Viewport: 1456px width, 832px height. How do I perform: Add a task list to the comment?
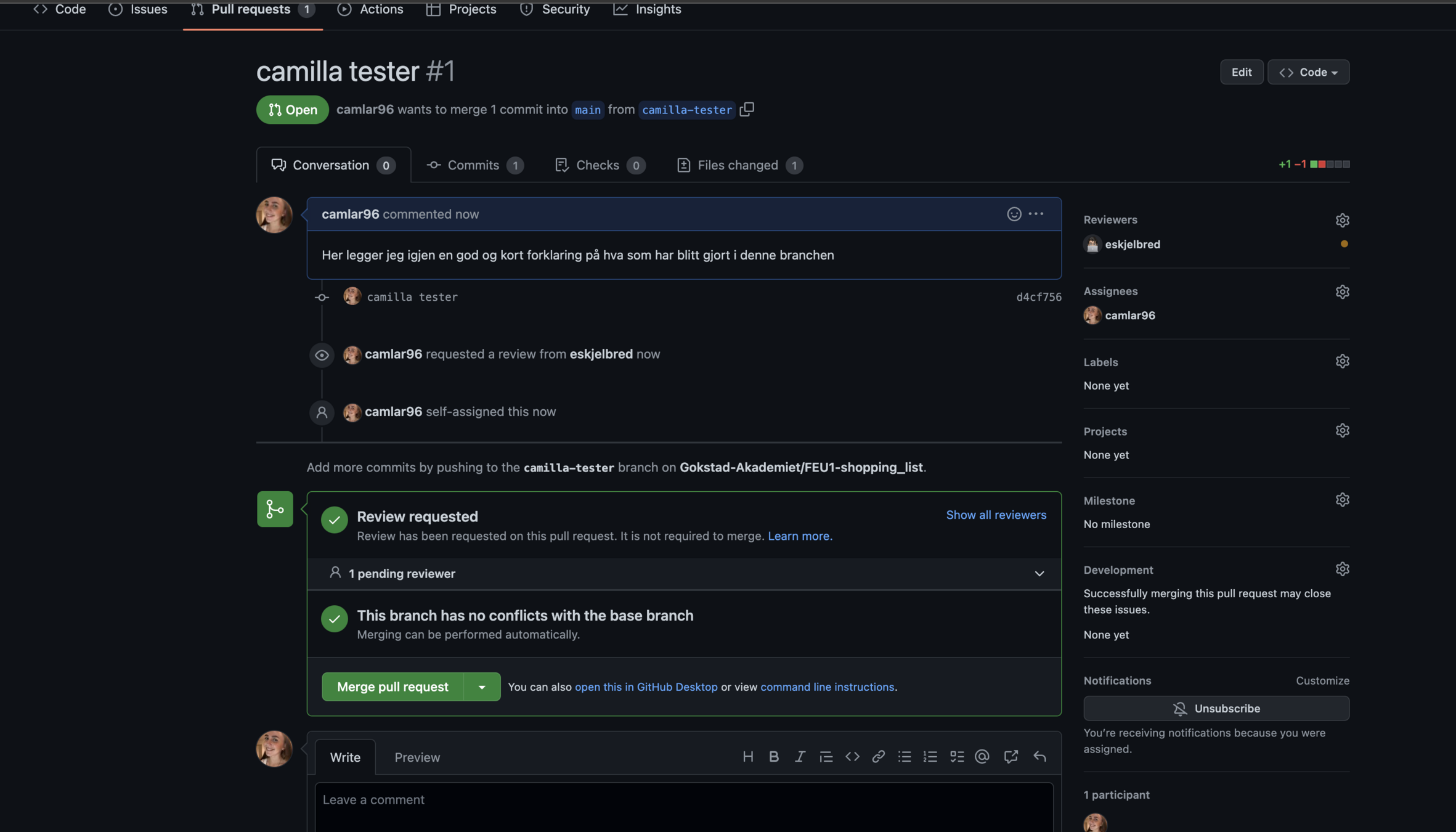[956, 757]
